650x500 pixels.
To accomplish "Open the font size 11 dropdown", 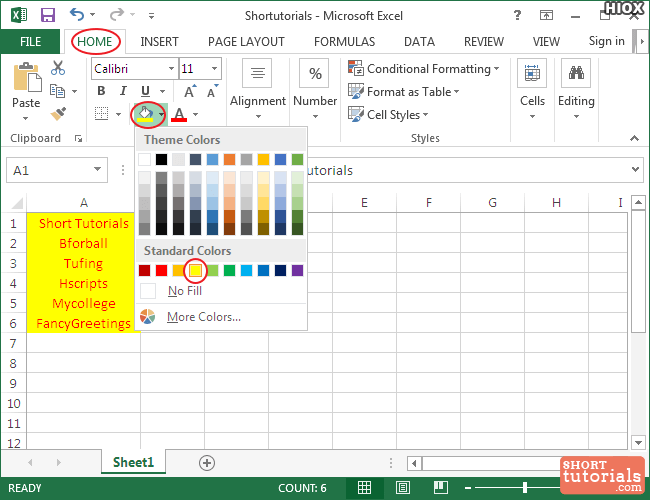I will click(214, 68).
